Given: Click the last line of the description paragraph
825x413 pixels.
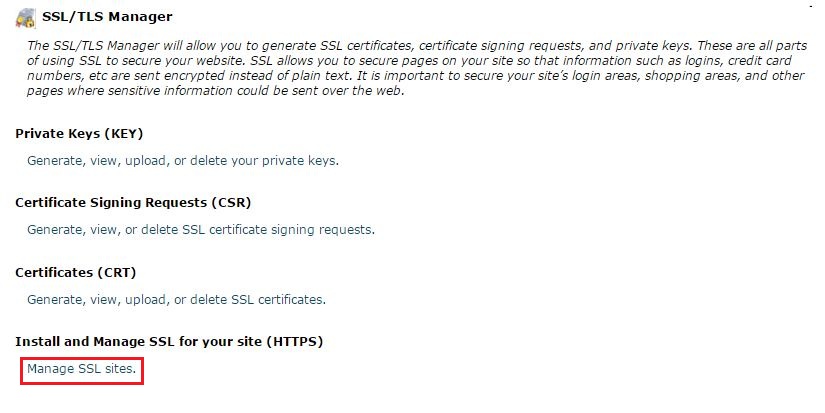Looking at the screenshot, I should point(215,92).
